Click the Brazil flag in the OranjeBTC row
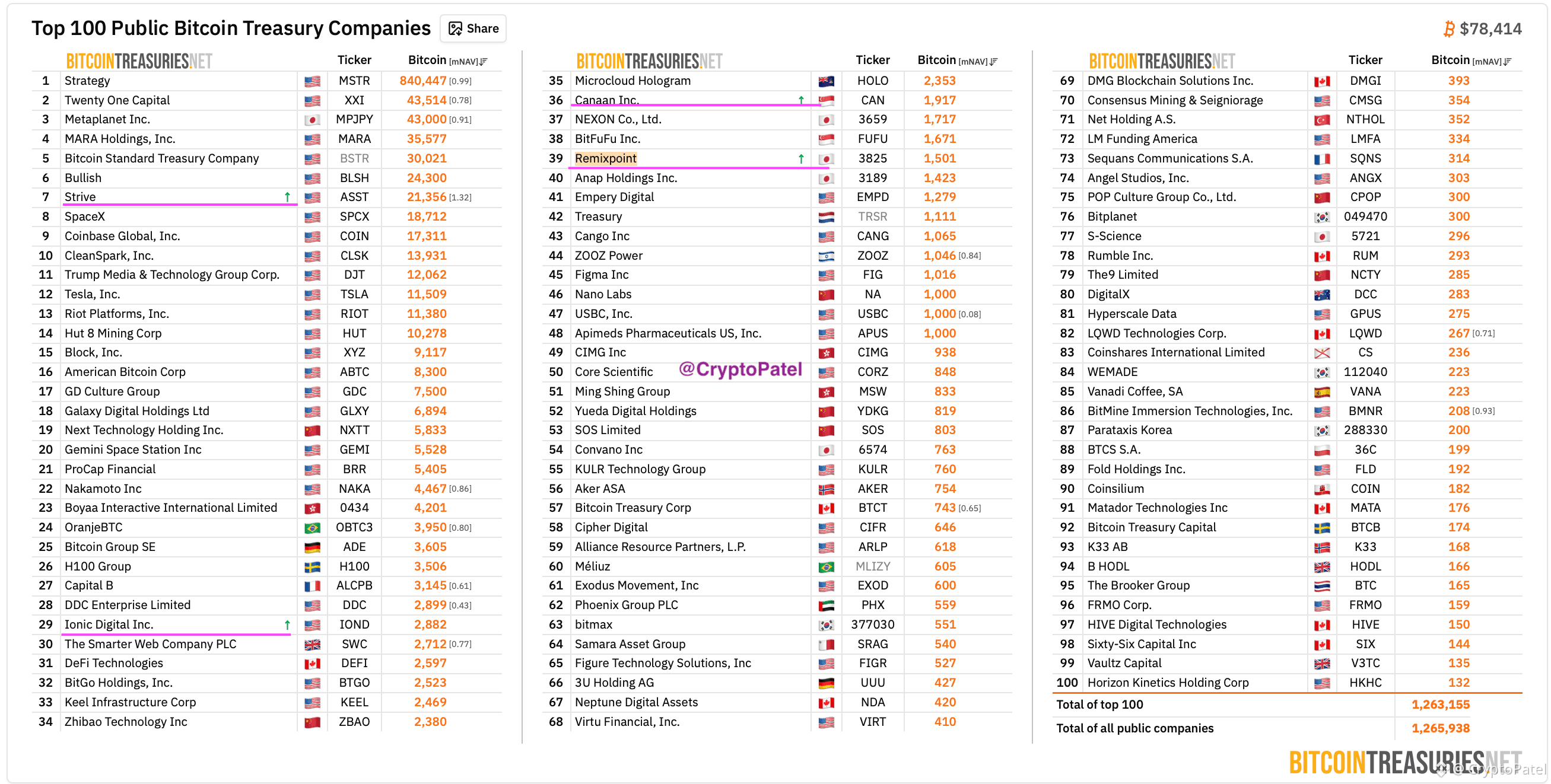Screen dimensions: 1551x784 click(x=312, y=528)
